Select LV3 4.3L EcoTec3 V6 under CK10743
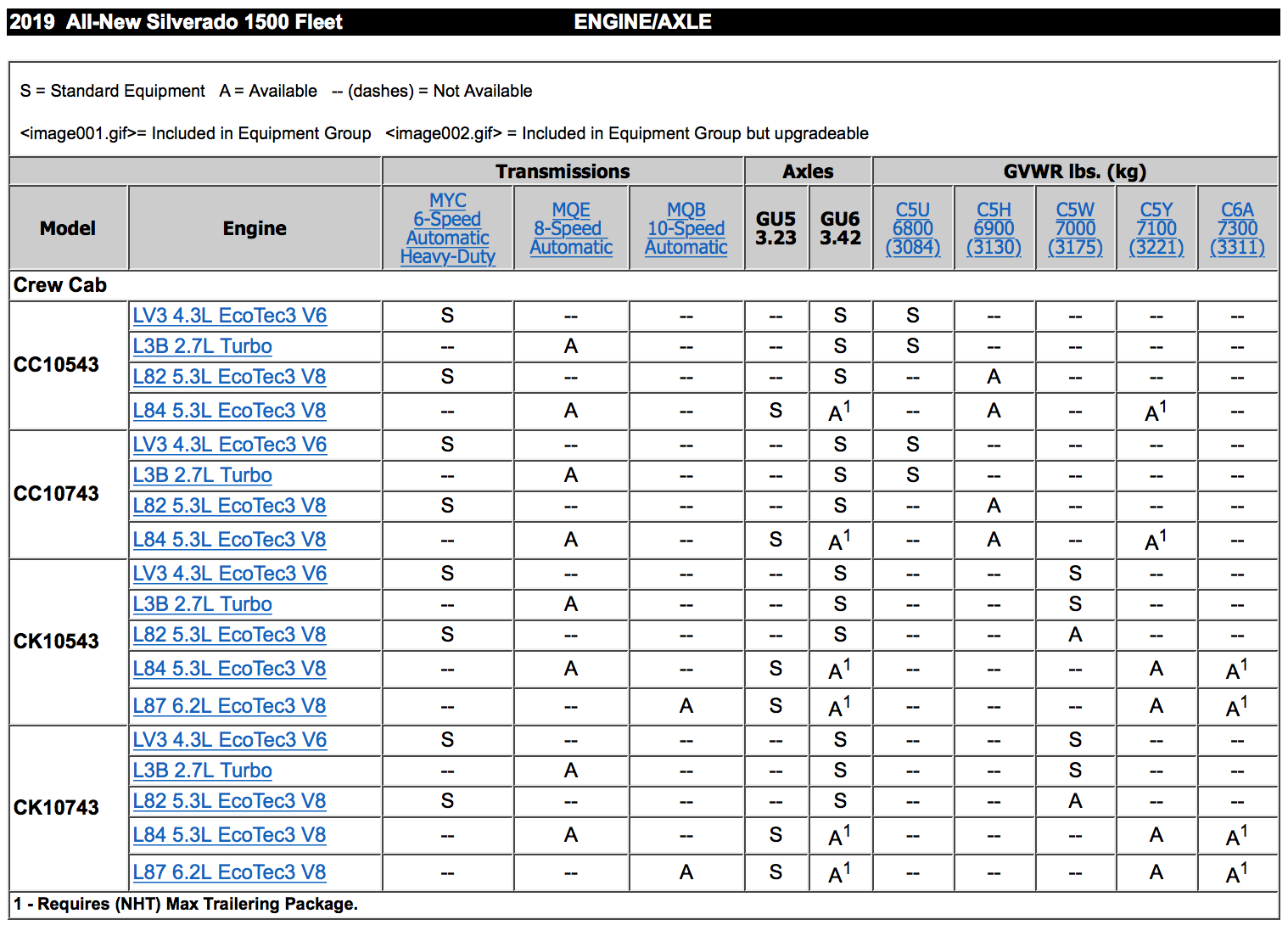 coord(229,740)
